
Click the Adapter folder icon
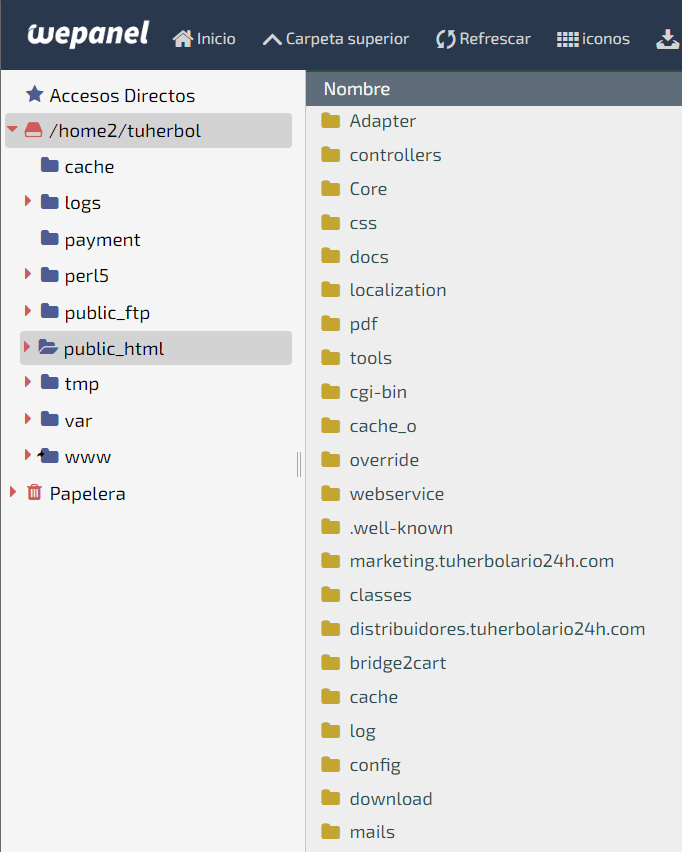point(330,121)
